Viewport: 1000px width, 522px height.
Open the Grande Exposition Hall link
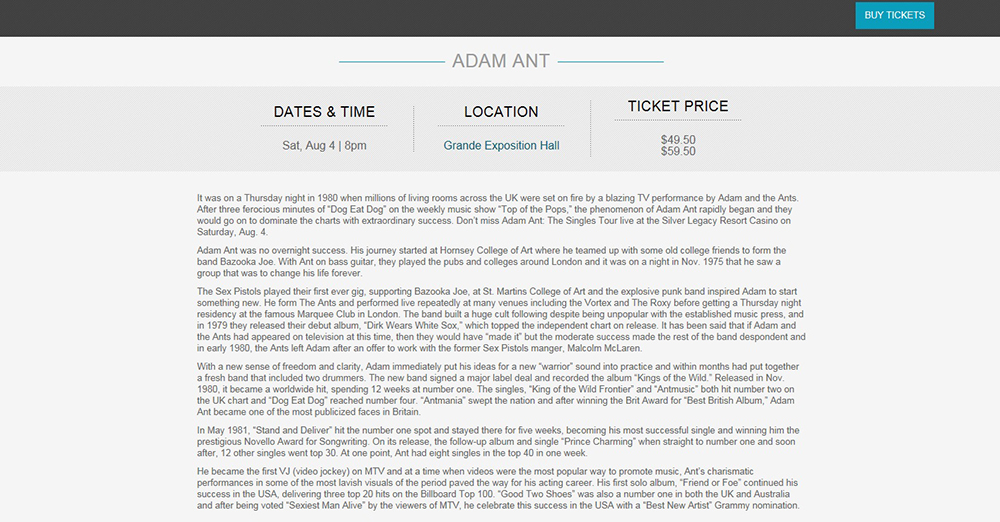pyautogui.click(x=501, y=146)
